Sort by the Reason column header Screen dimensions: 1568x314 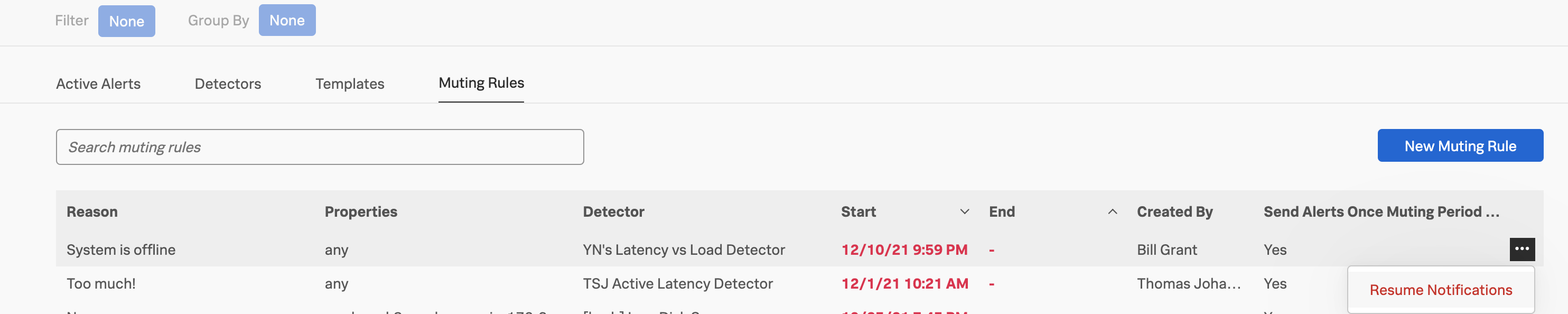[x=92, y=212]
